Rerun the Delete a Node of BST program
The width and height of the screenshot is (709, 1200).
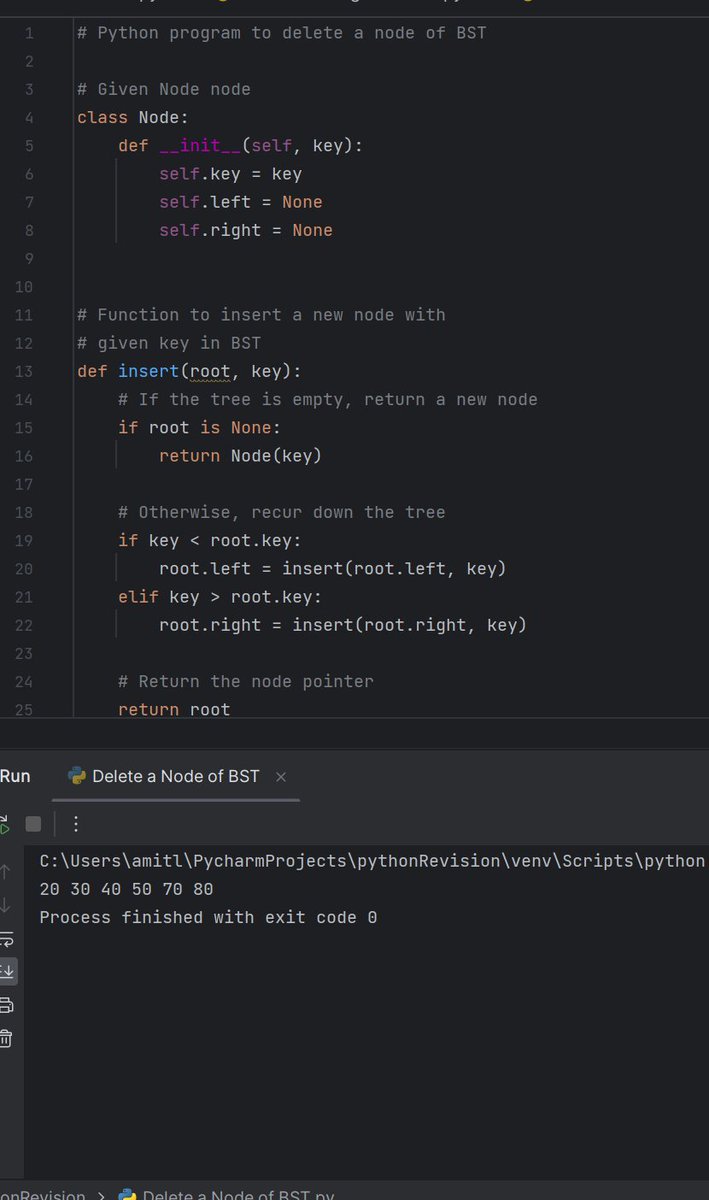point(3,824)
